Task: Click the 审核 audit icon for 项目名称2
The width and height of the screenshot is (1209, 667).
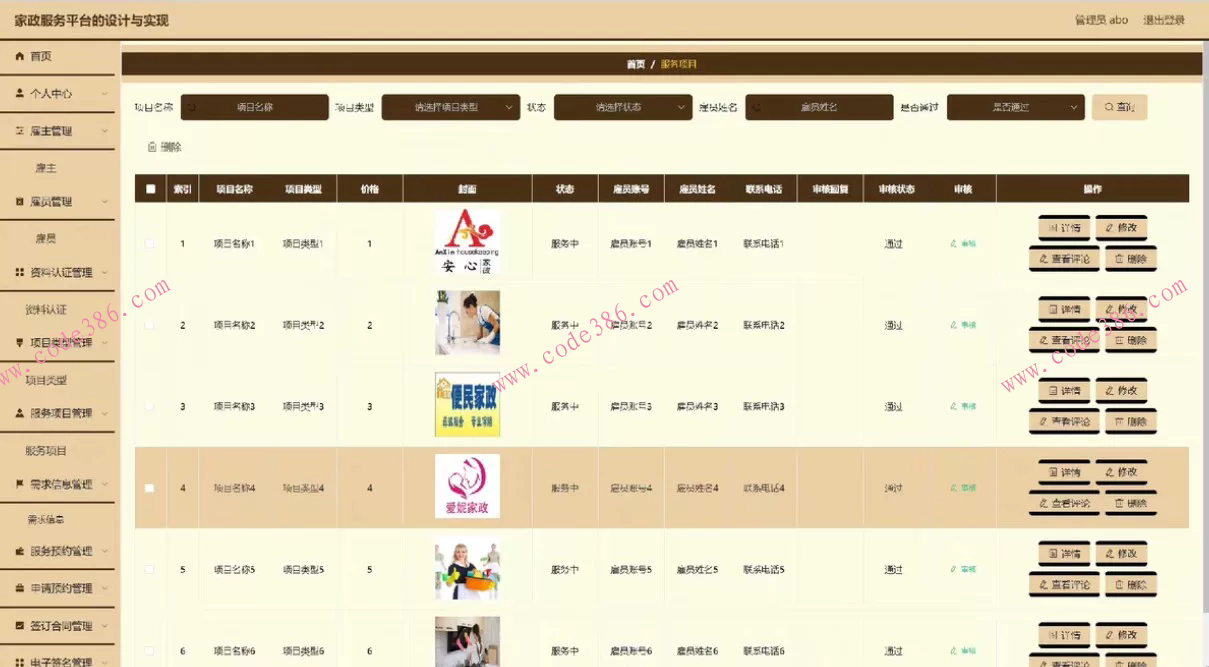Action: coord(963,325)
